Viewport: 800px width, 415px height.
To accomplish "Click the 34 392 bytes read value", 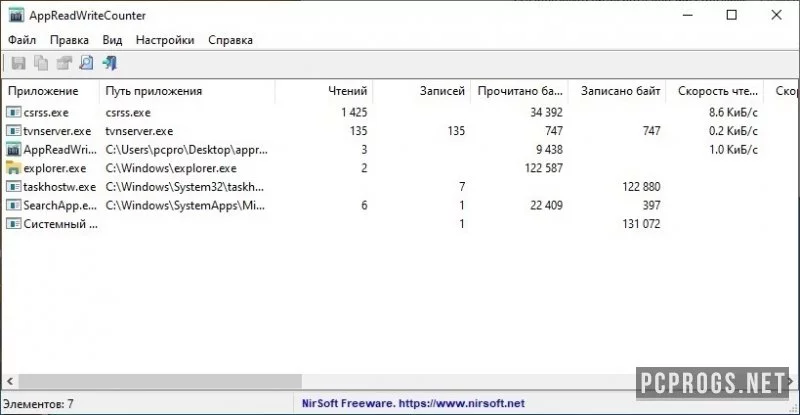I will click(546, 112).
